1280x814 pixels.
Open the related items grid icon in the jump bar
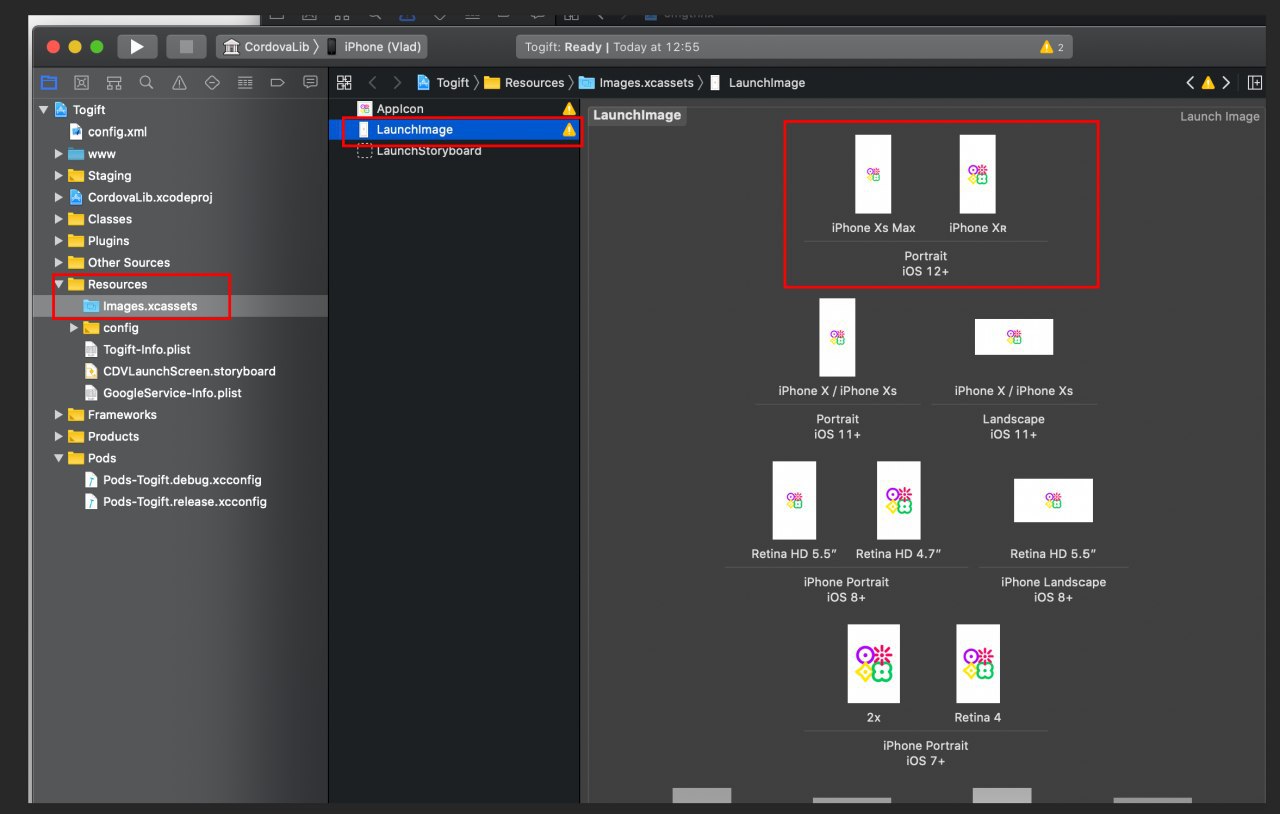344,83
